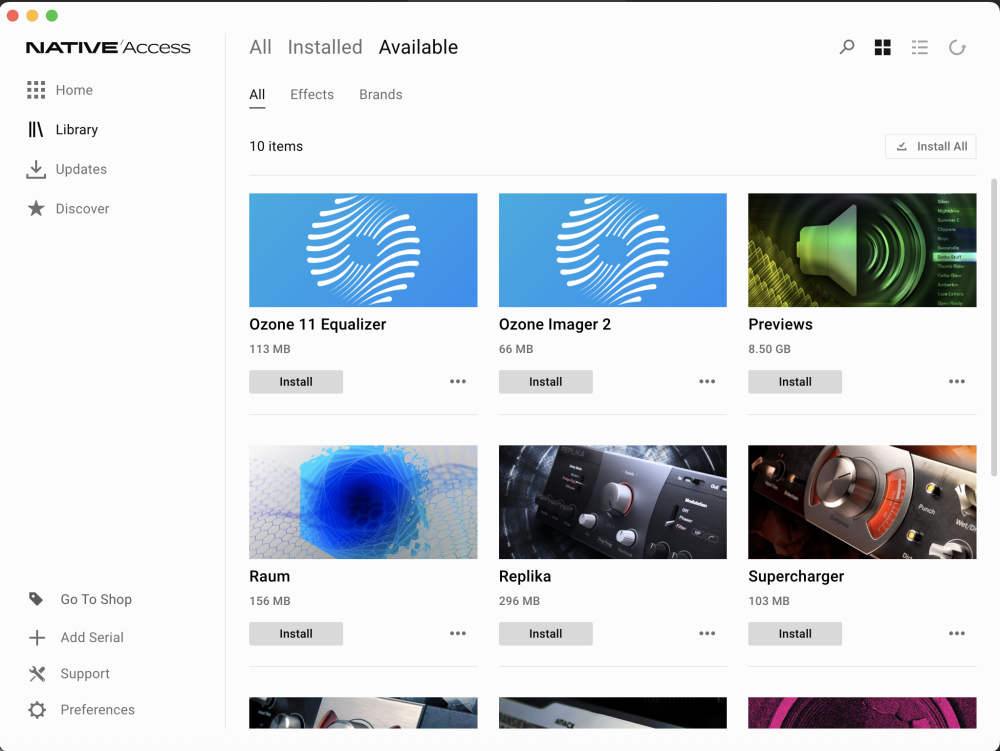
Task: Click the Preferences gear icon
Action: (37, 710)
